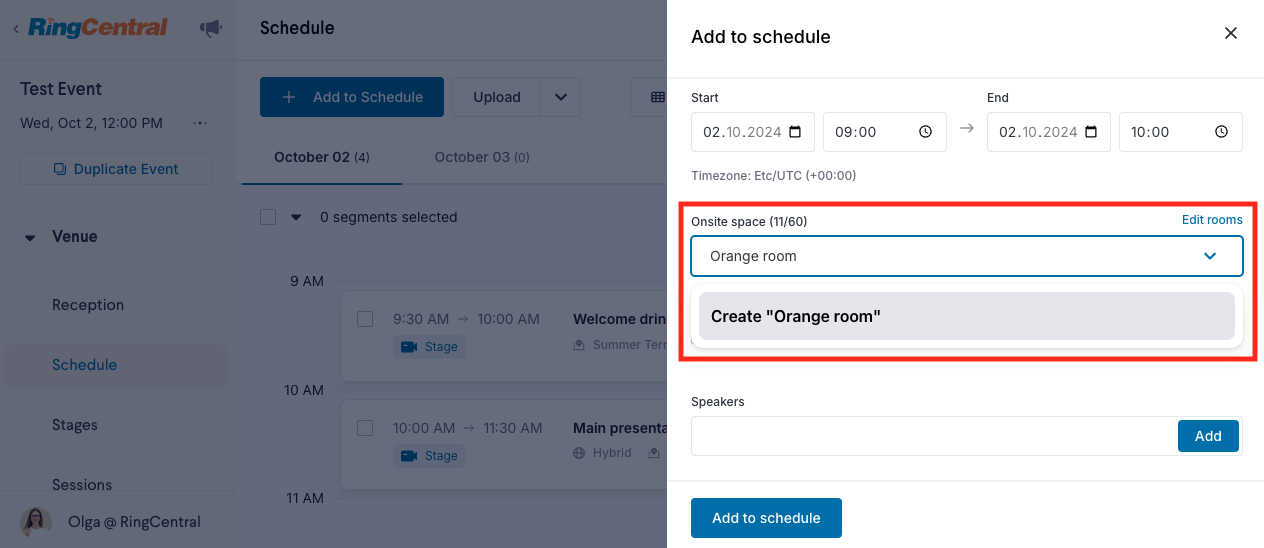
Task: Open the Upload split-button dropdown arrow
Action: click(x=561, y=97)
